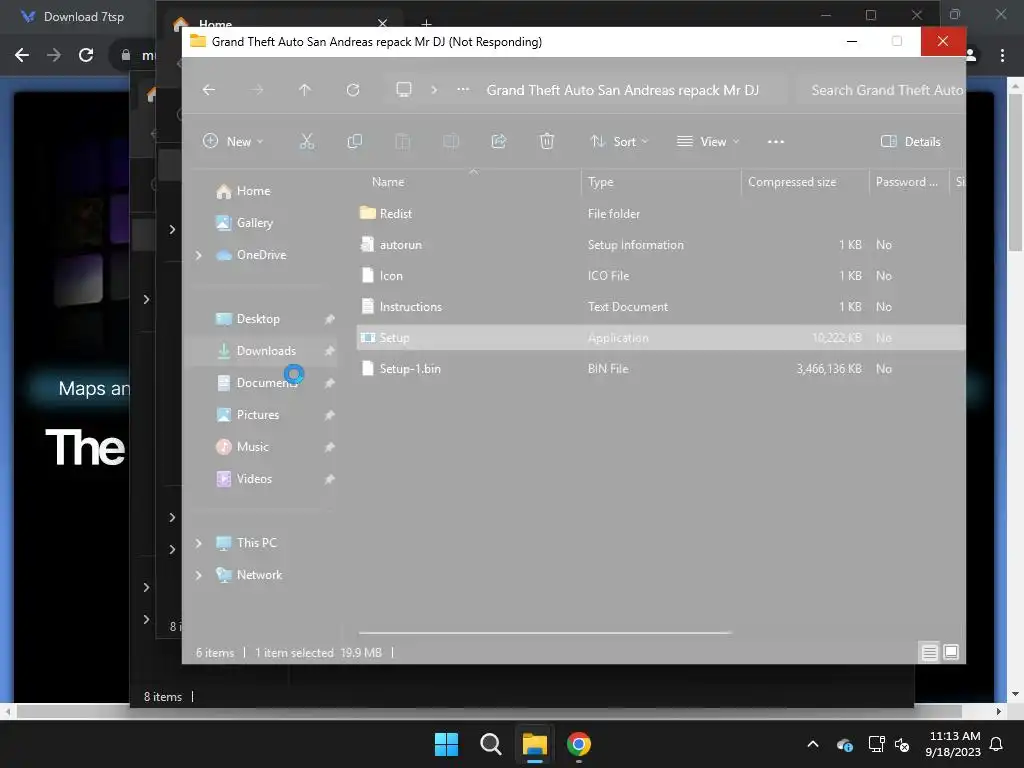
Task: Click the OneDrive cloud tray icon
Action: click(844, 744)
